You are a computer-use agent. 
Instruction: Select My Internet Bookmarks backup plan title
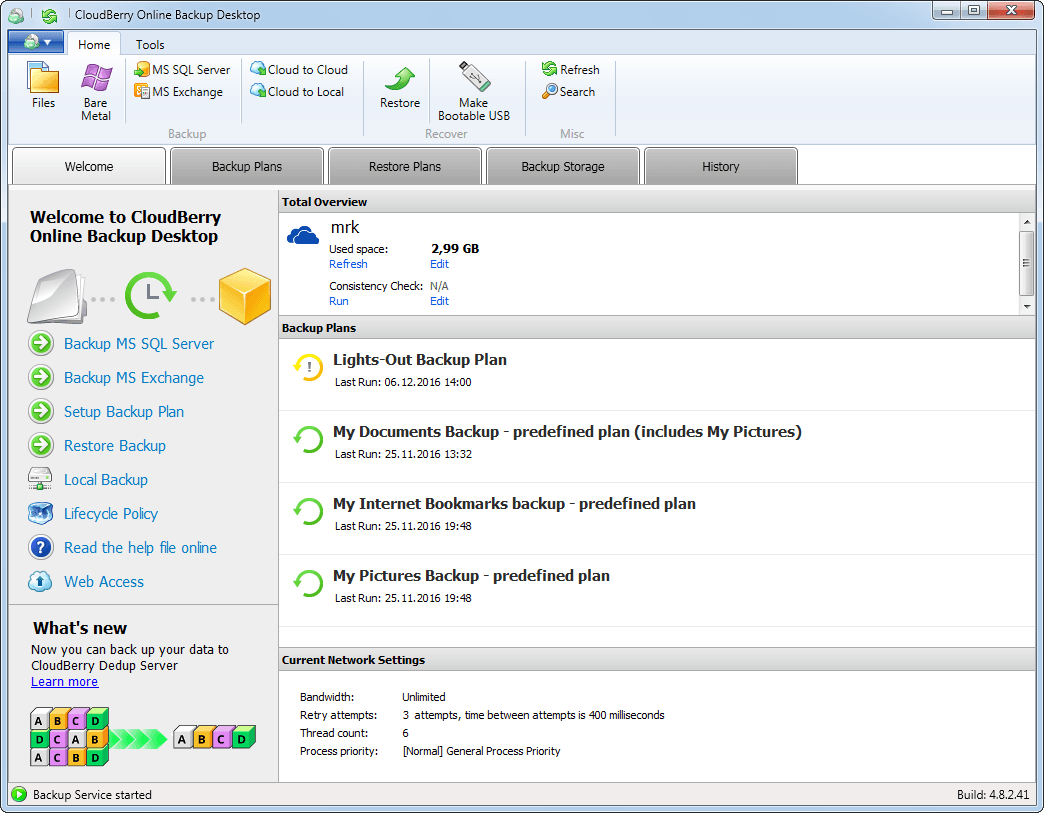(515, 503)
